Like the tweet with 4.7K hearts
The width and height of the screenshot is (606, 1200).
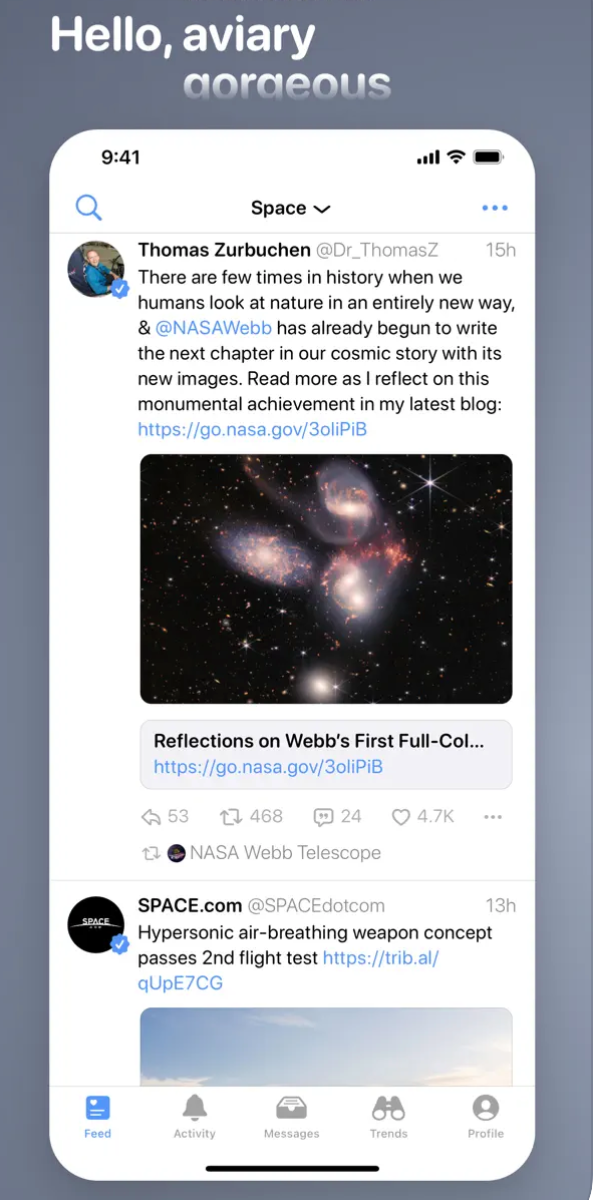(422, 817)
